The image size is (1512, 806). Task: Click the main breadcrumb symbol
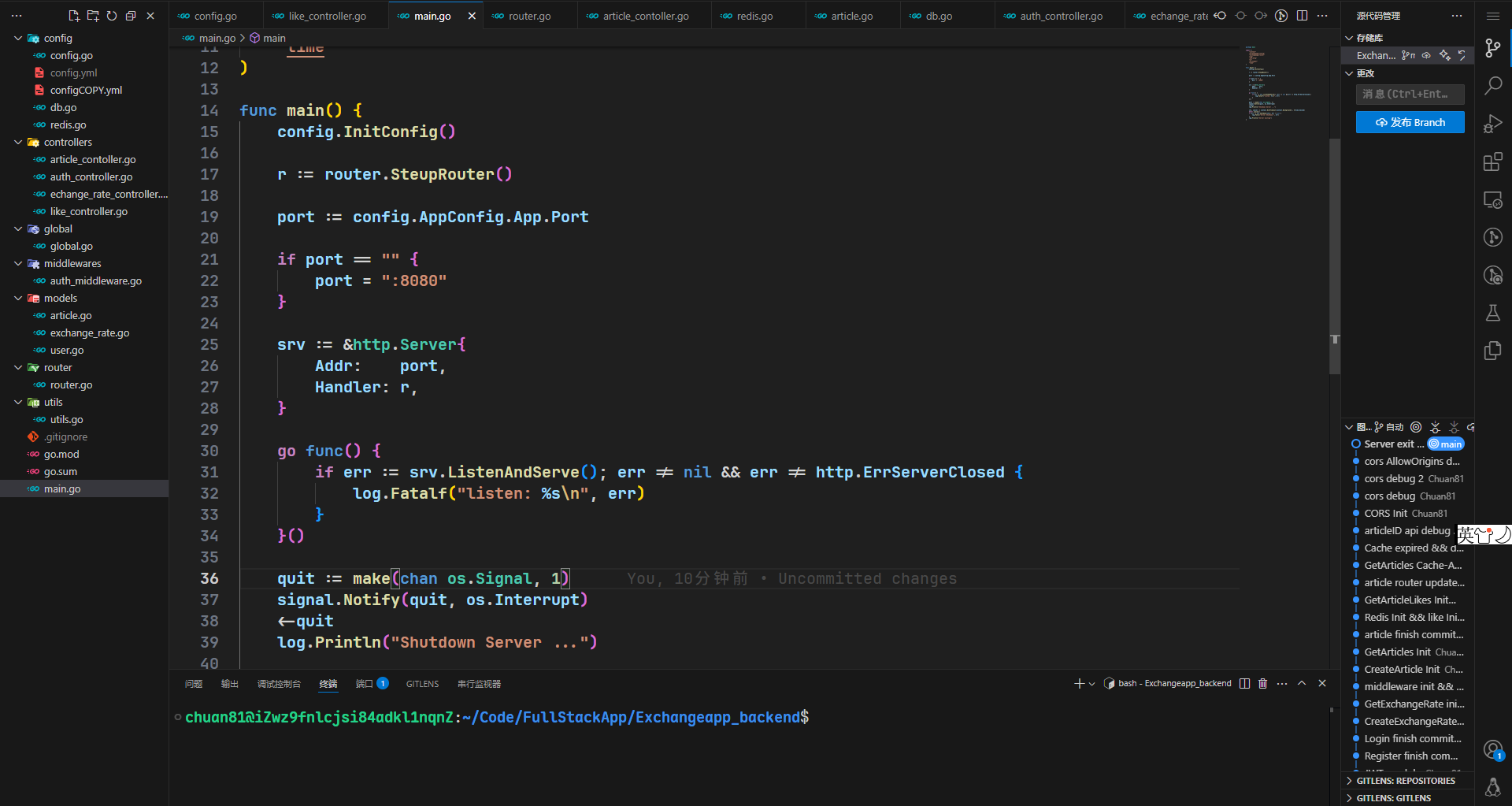pos(268,38)
